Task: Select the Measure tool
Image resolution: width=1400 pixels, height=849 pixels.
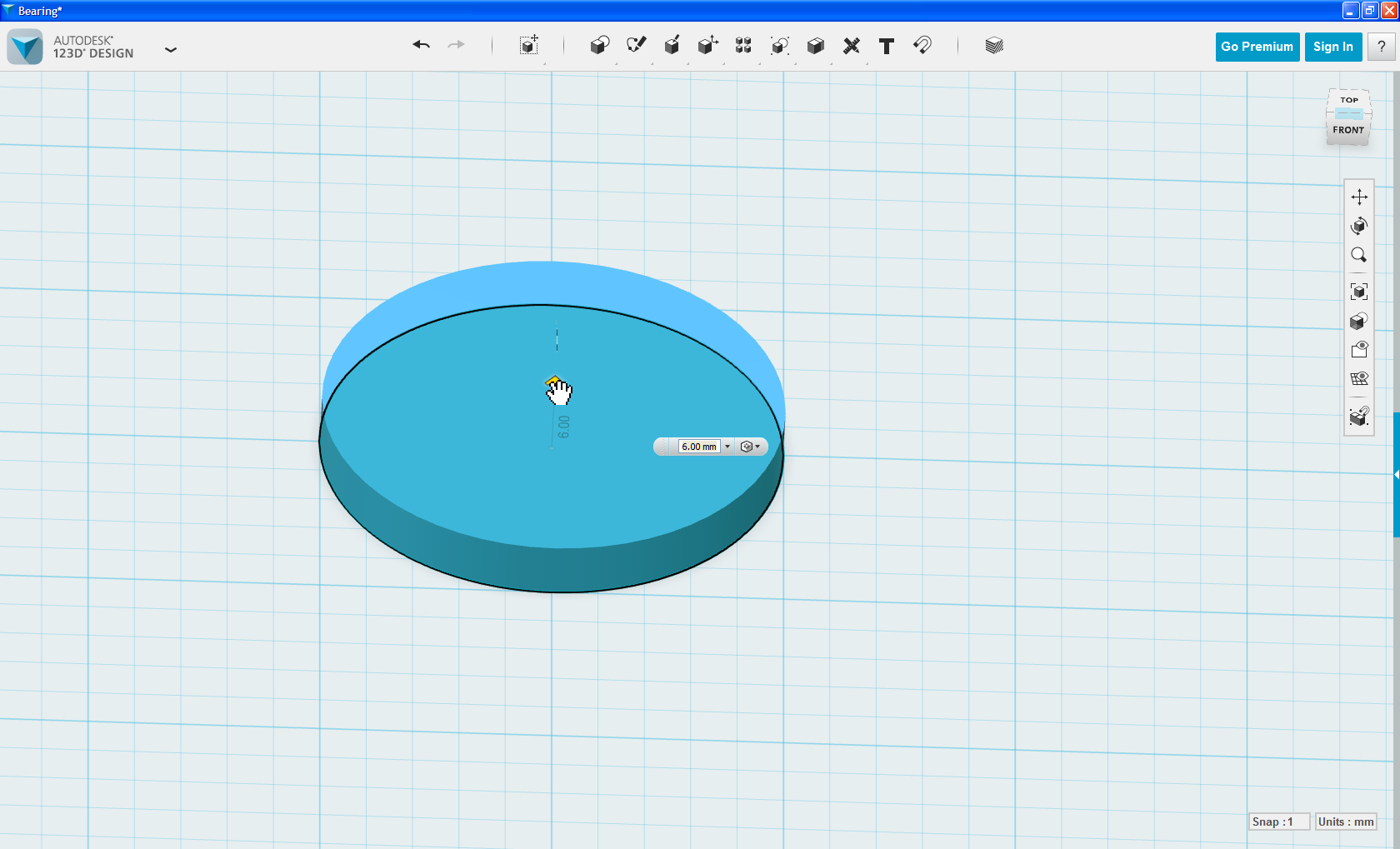Action: tap(851, 46)
